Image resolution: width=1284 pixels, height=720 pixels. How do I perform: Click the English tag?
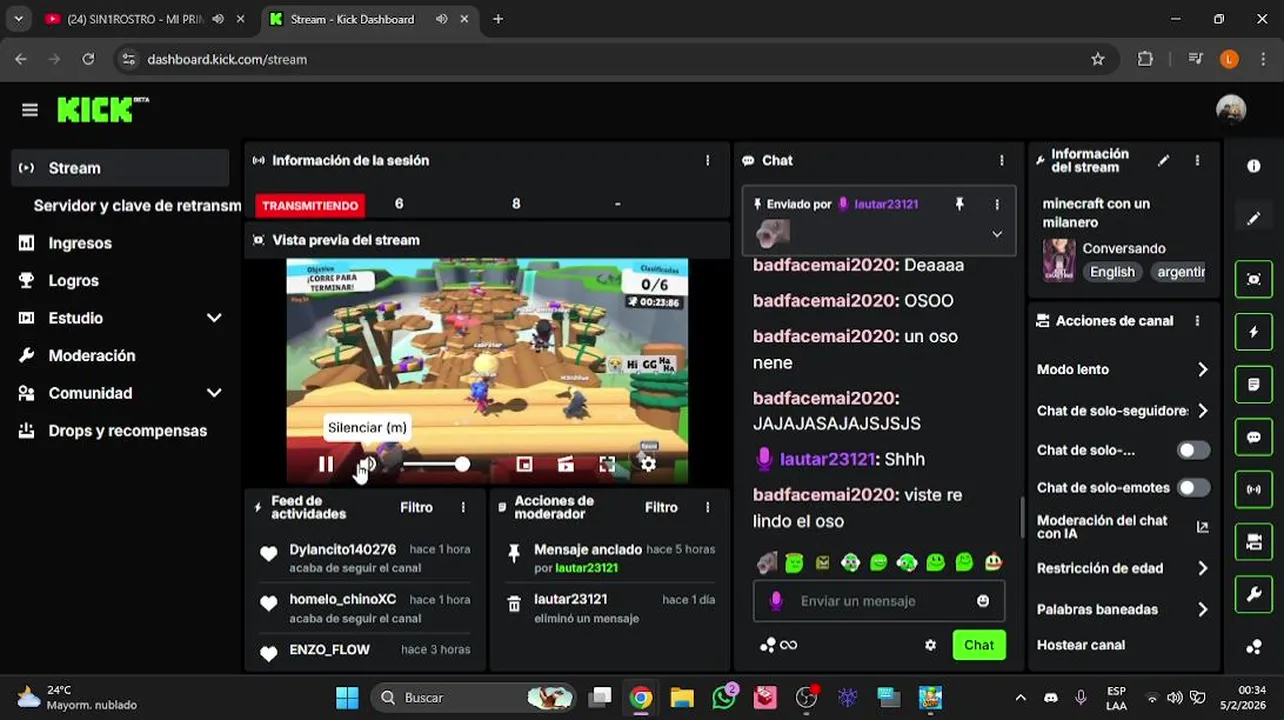1112,272
